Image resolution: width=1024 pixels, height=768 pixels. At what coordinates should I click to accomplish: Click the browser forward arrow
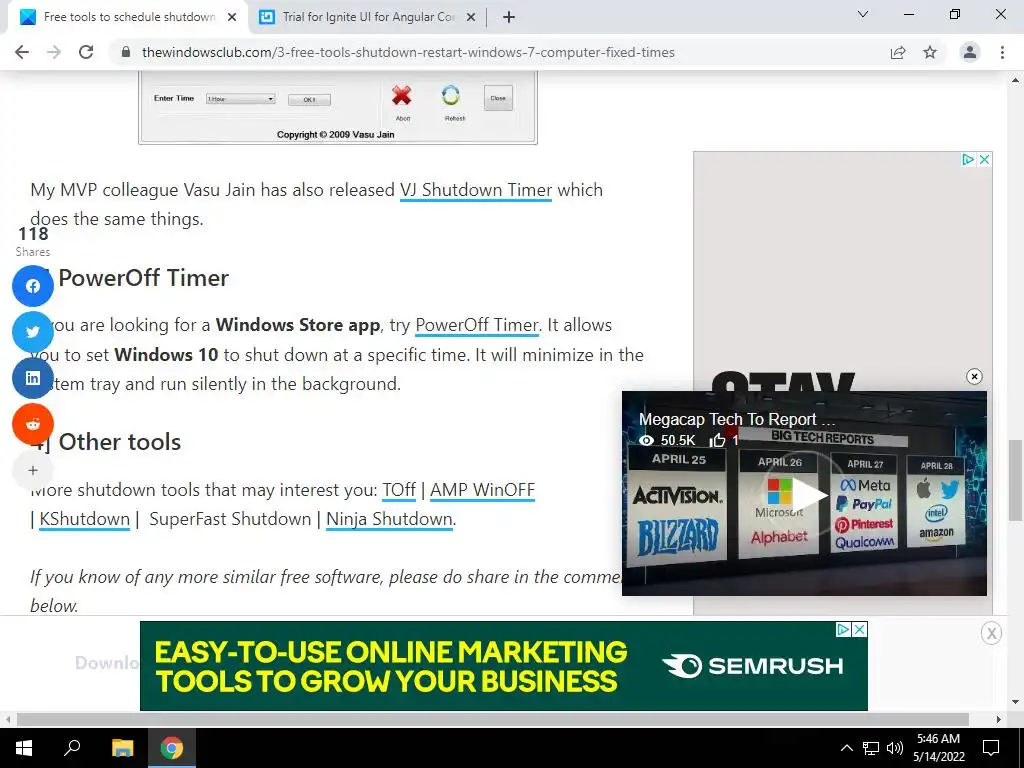(54, 52)
